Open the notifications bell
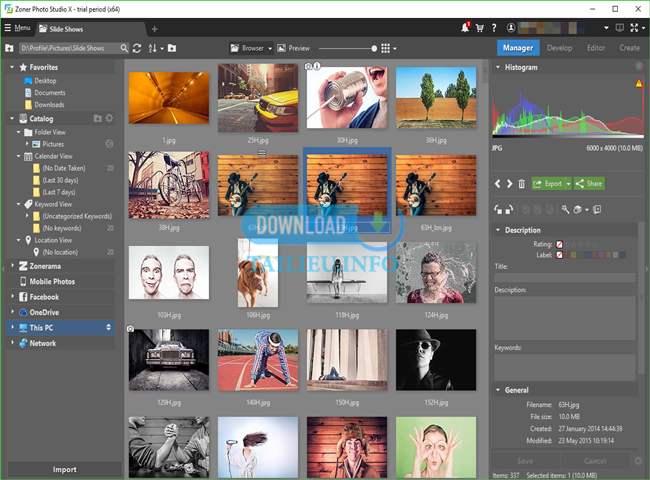This screenshot has height=480, width=650. pyautogui.click(x=465, y=28)
